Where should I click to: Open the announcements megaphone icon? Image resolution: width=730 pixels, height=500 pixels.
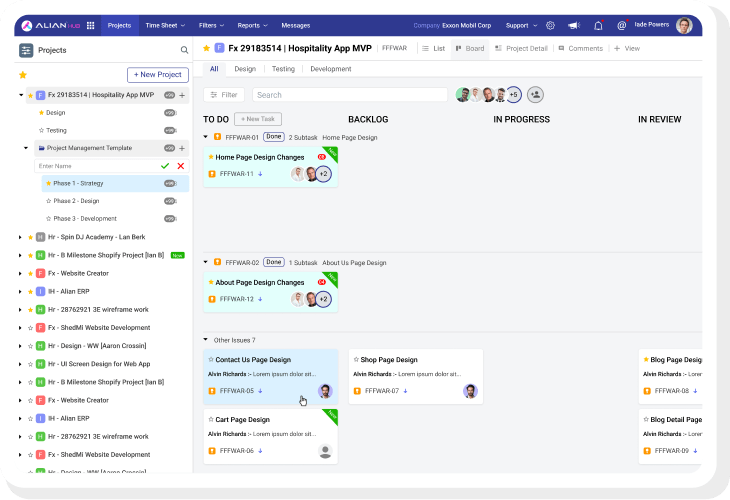click(574, 26)
